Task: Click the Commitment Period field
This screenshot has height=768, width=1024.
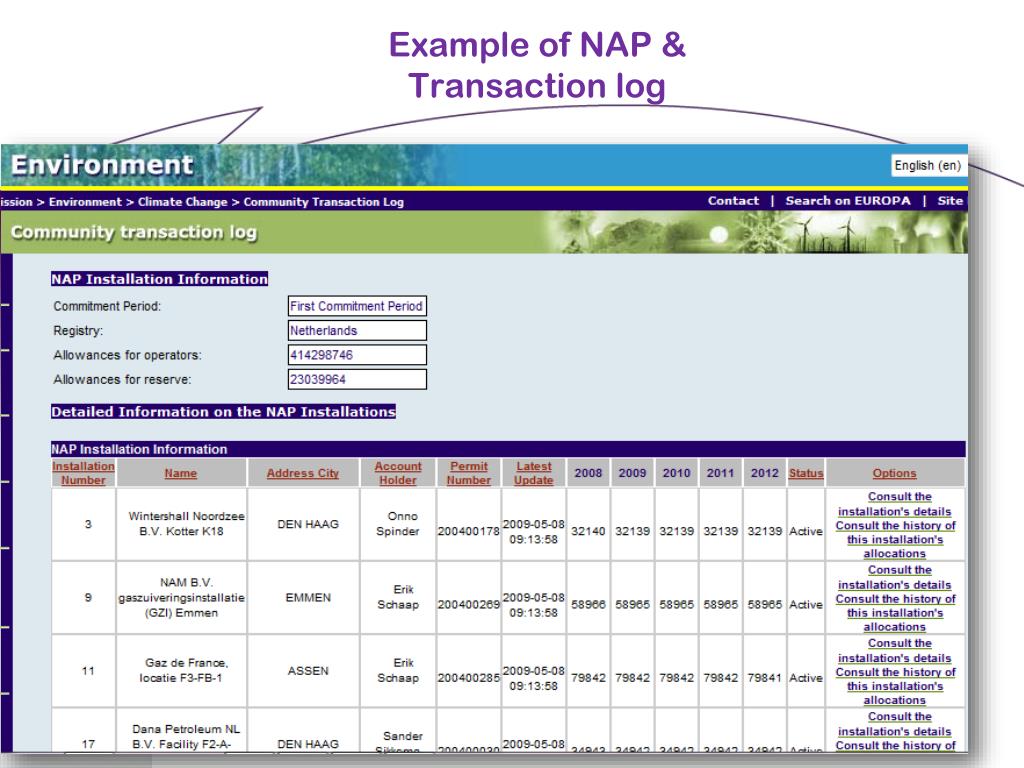Action: tap(357, 306)
